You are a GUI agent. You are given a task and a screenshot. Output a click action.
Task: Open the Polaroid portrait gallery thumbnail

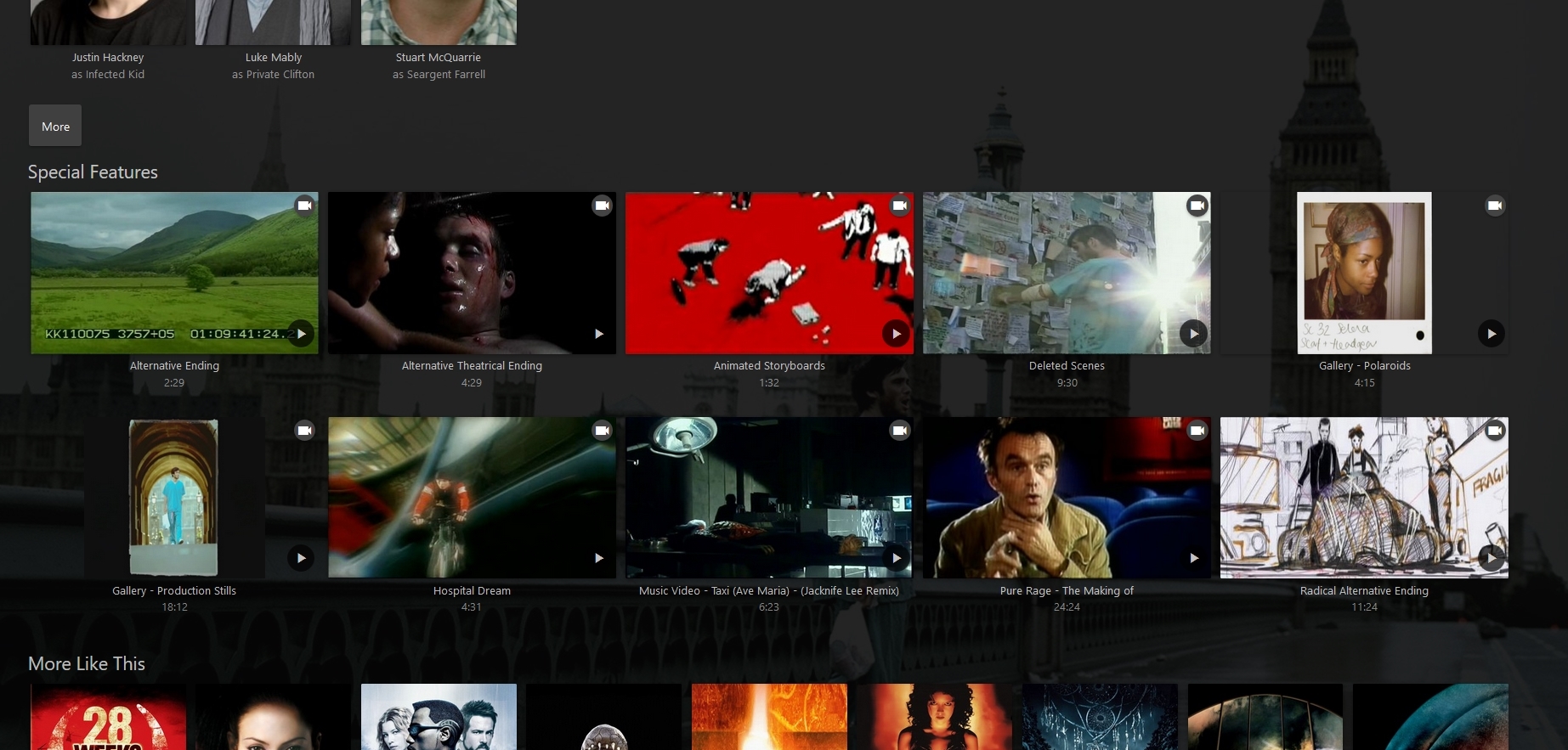click(1364, 273)
